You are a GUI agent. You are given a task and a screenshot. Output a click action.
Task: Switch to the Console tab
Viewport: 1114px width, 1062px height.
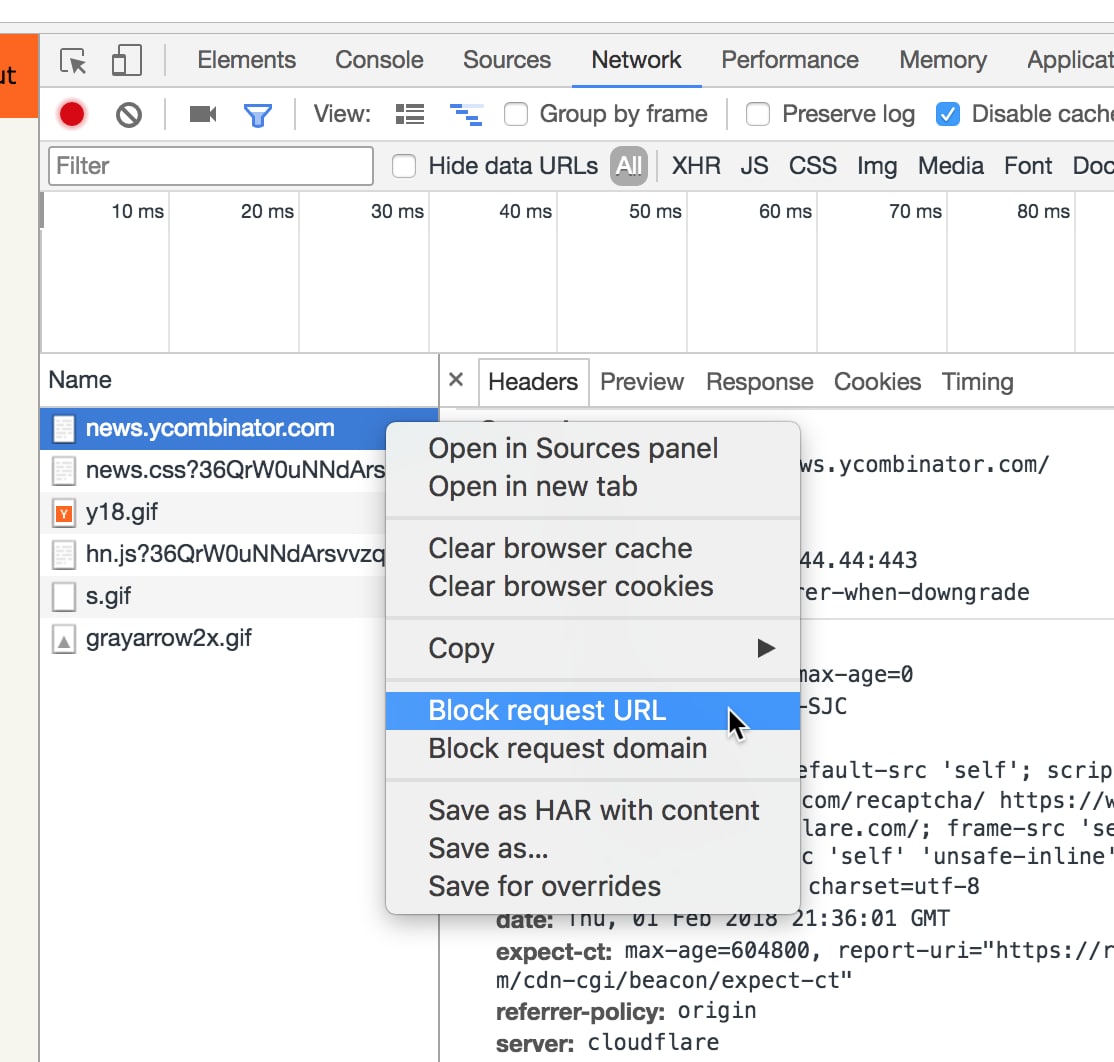coord(379,60)
